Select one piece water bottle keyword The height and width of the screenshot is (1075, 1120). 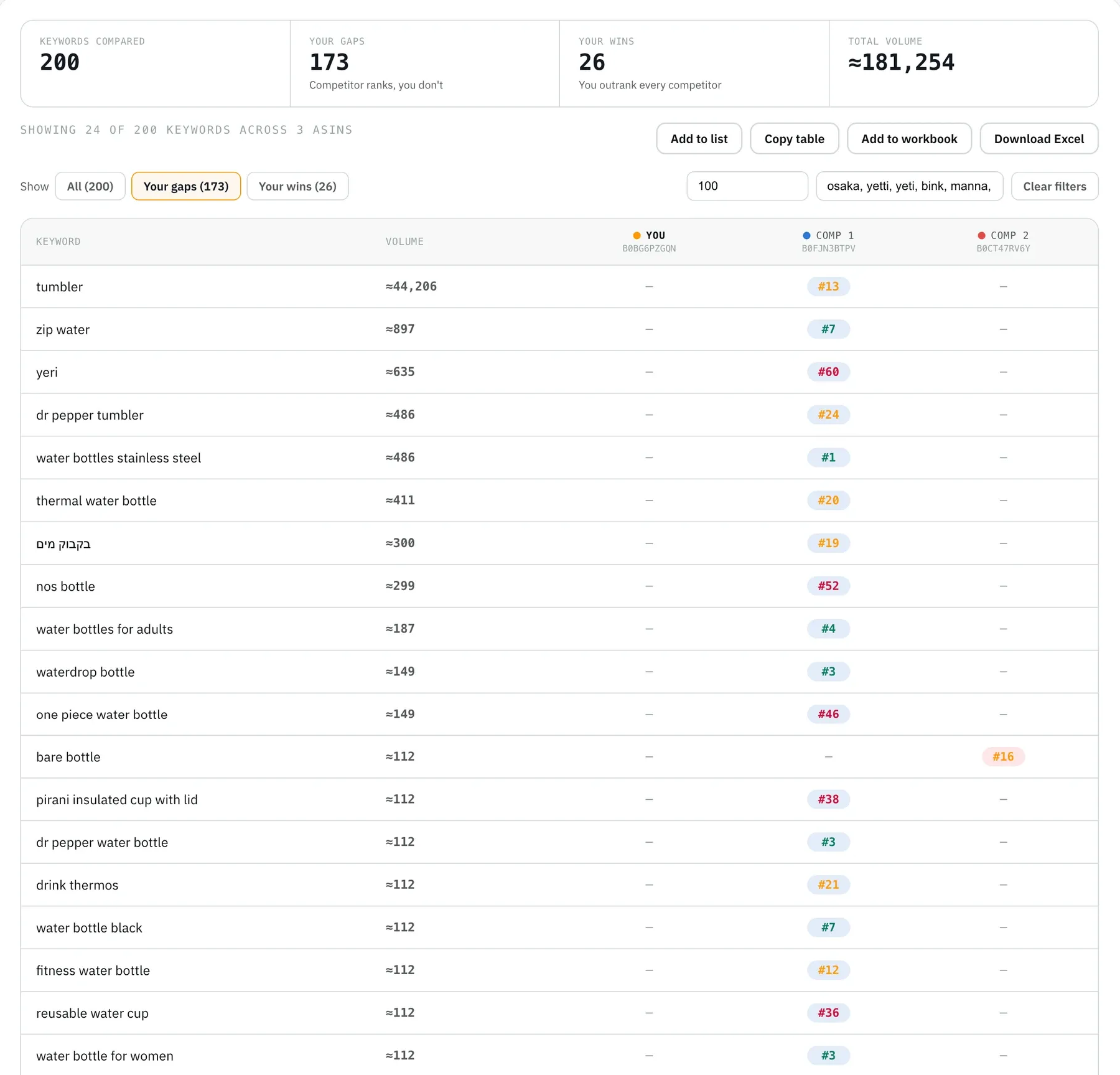(101, 715)
